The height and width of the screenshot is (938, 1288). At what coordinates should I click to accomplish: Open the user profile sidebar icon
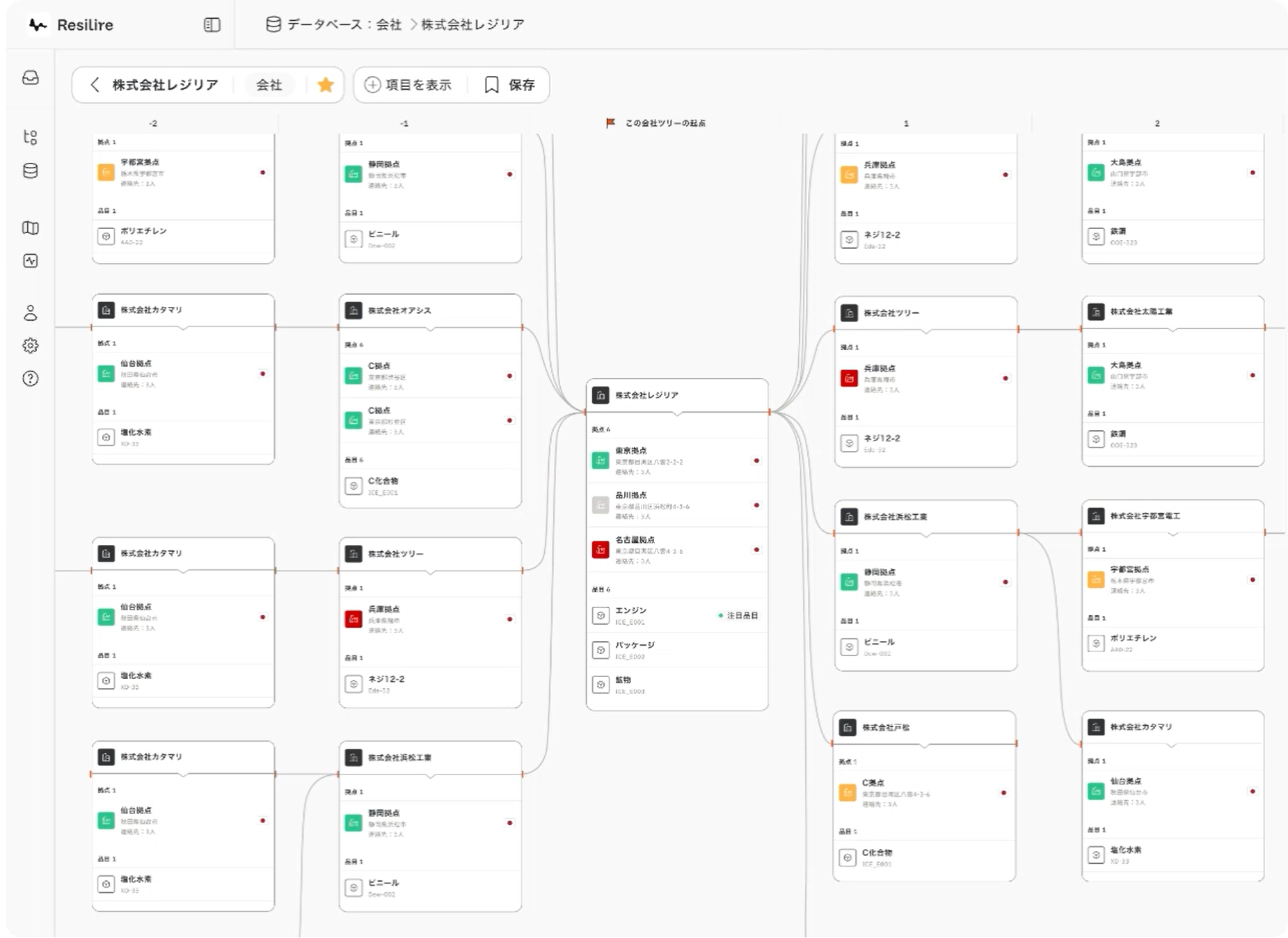(31, 313)
